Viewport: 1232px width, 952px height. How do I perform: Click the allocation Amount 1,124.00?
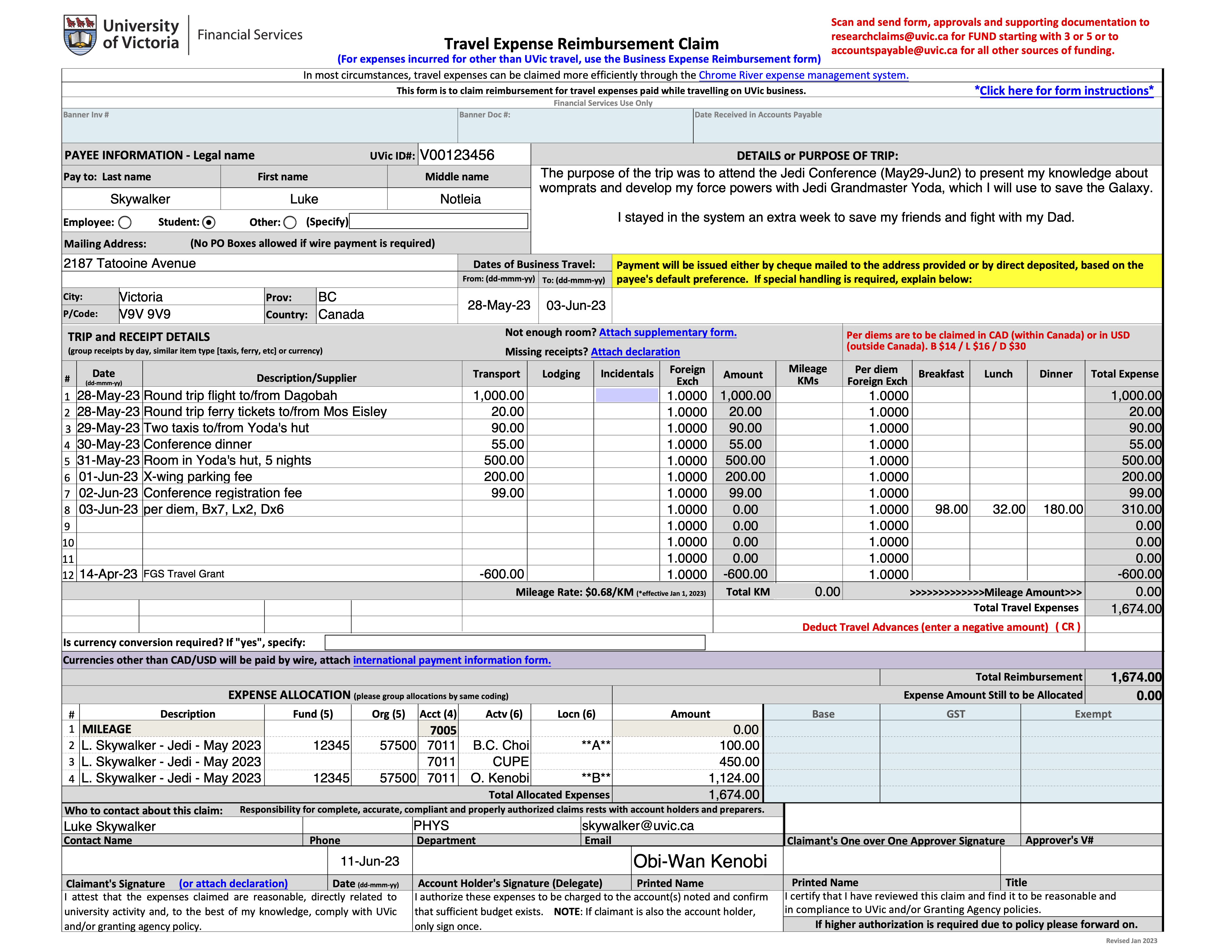(687, 778)
